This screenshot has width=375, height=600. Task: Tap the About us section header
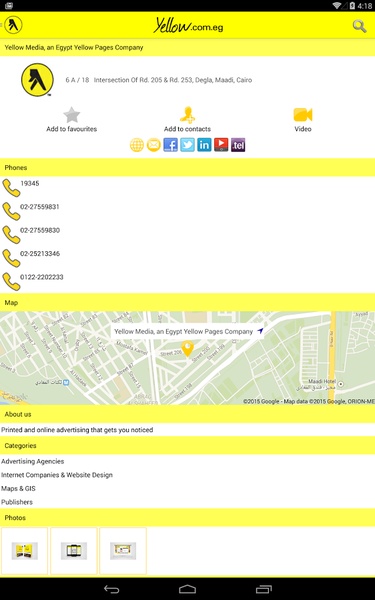click(x=188, y=414)
